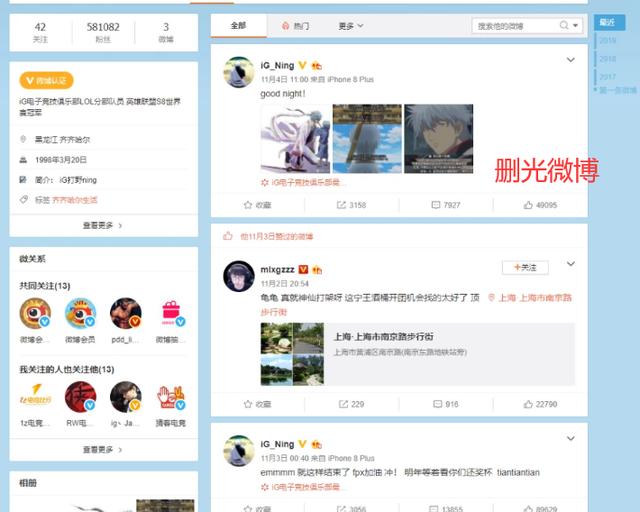The height and width of the screenshot is (512, 640).
Task: Click the comment icon showing 13855
Action: click(433, 509)
